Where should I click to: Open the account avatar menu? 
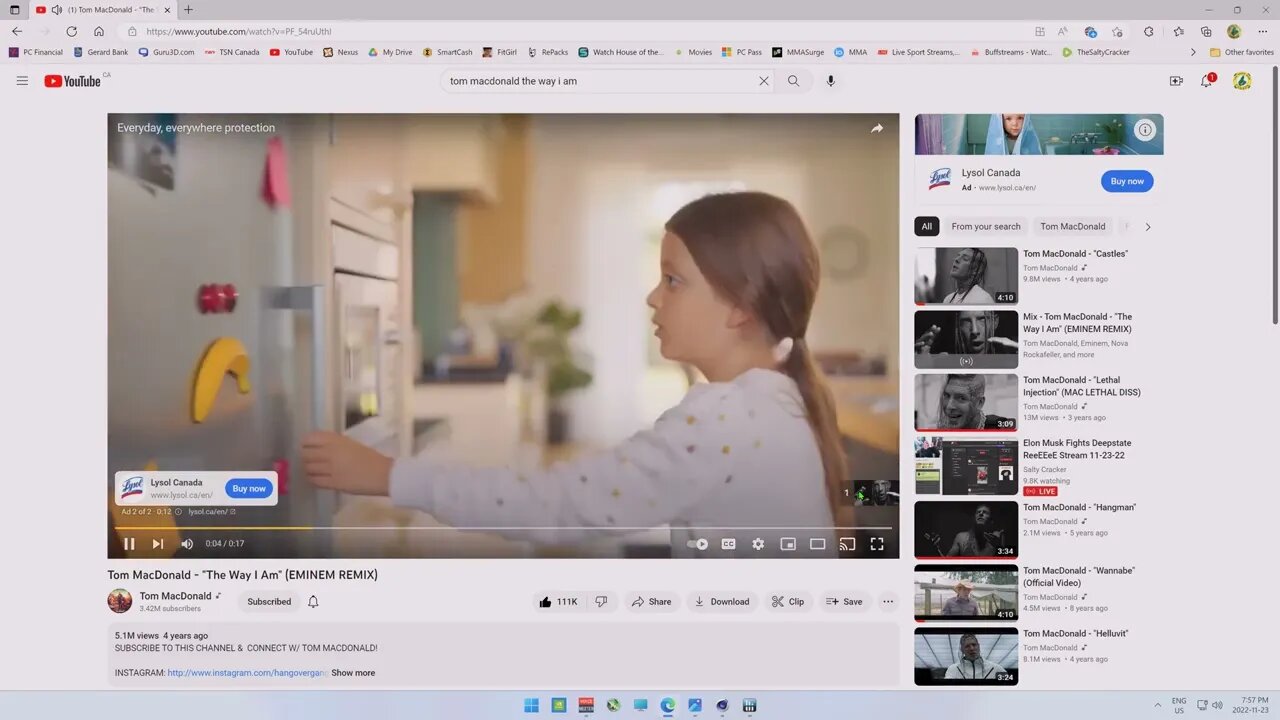coord(1242,81)
